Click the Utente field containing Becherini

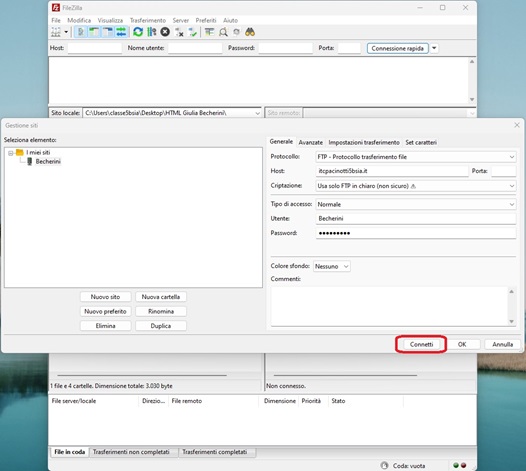pyautogui.click(x=416, y=219)
